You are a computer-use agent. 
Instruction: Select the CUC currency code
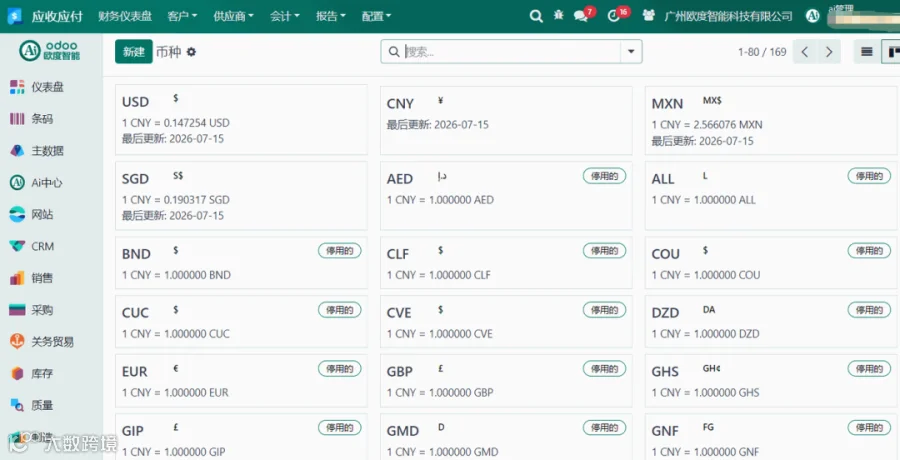click(x=135, y=313)
